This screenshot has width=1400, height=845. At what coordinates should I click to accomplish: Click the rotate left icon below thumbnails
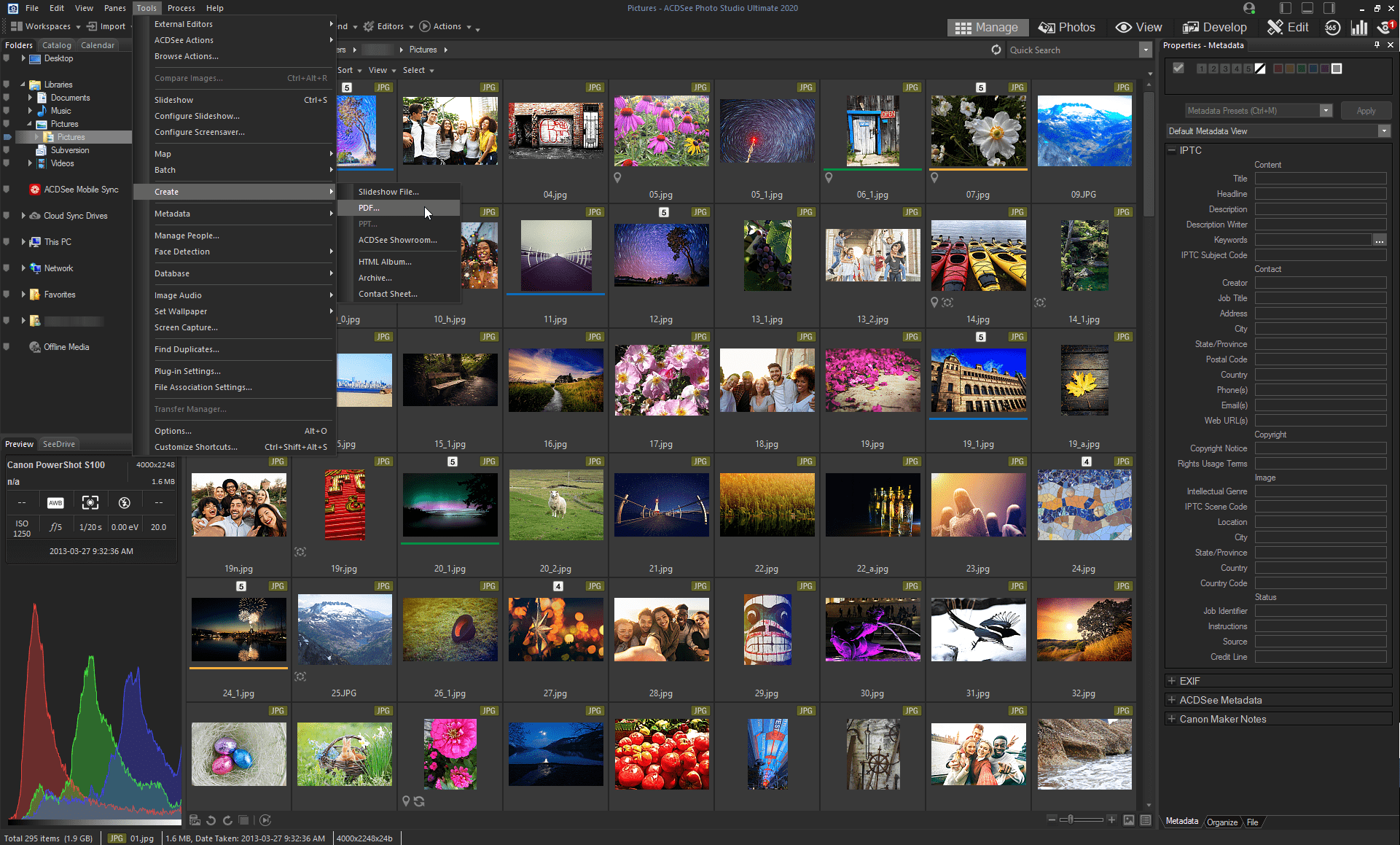(211, 820)
